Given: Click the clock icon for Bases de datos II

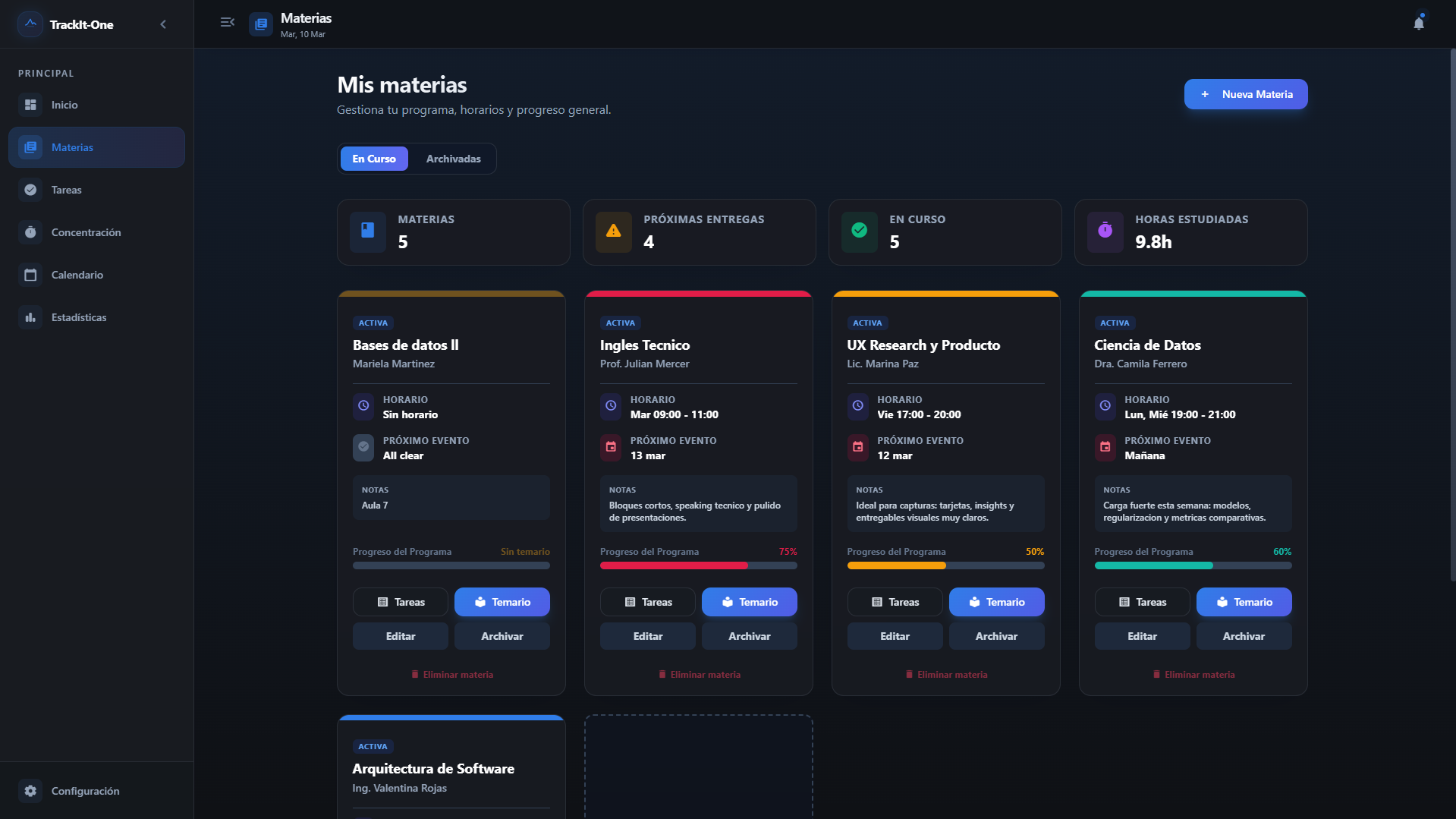Looking at the screenshot, I should click(363, 406).
